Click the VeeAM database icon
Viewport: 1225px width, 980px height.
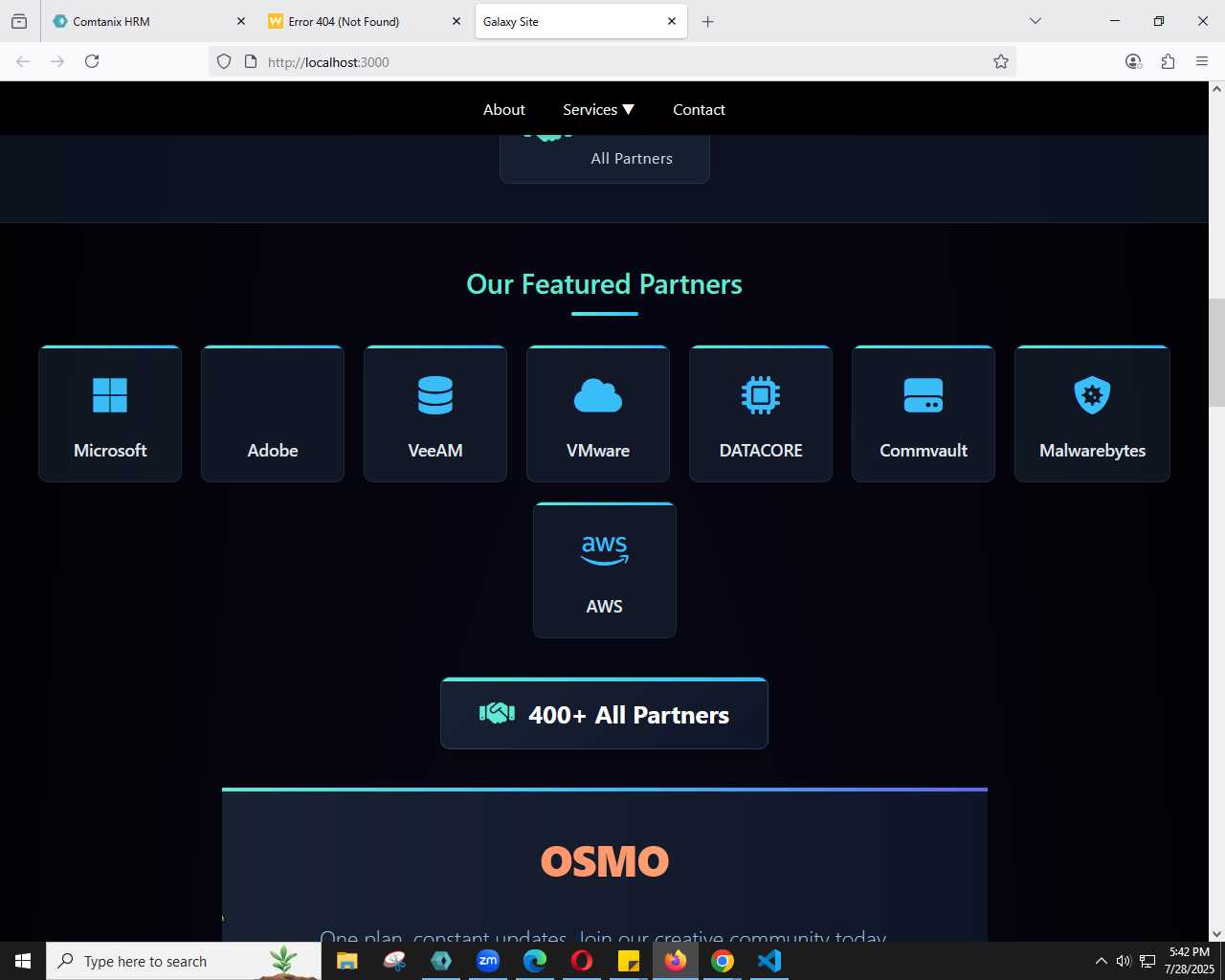point(435,395)
